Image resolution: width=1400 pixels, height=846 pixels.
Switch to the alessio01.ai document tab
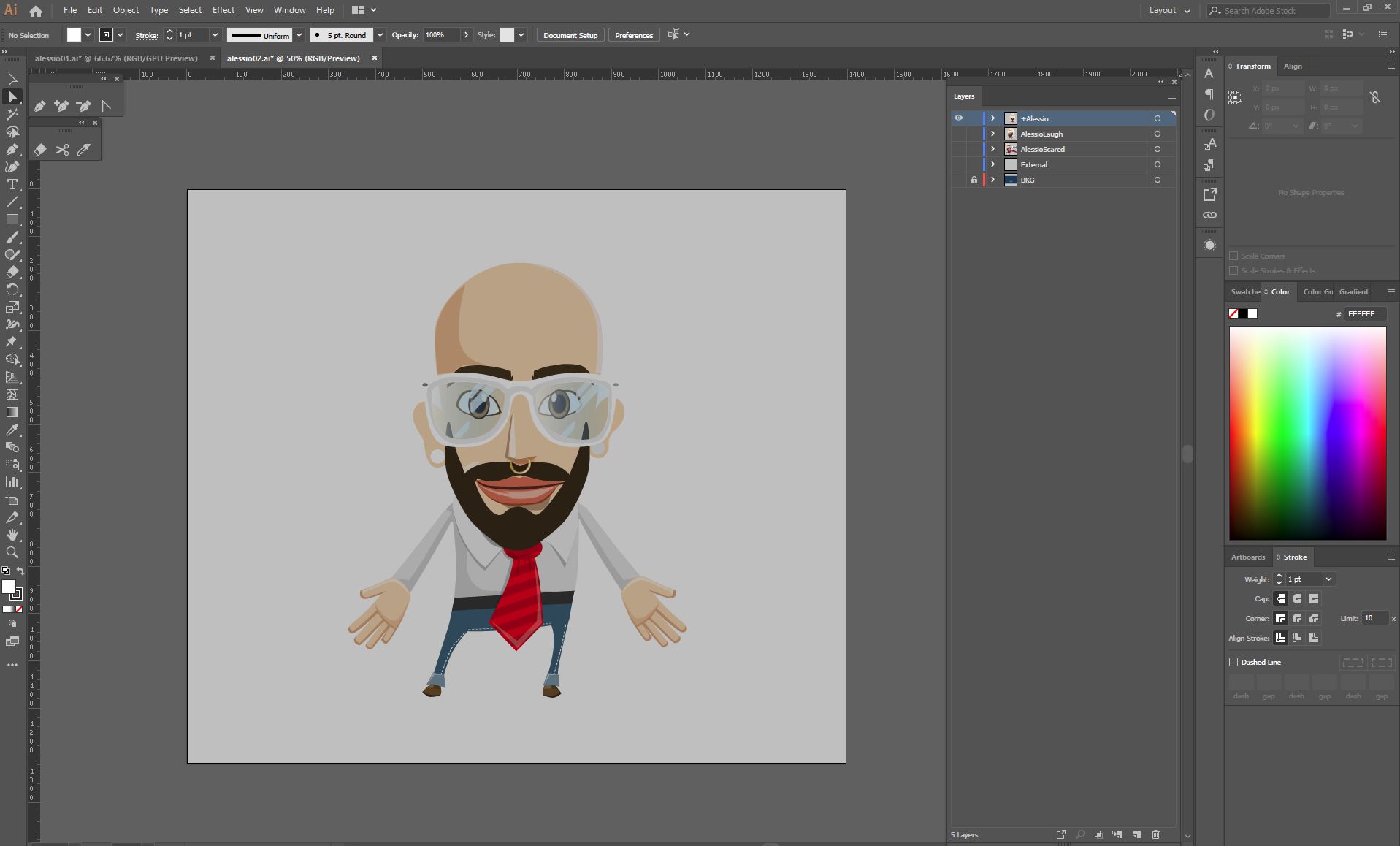tap(116, 58)
